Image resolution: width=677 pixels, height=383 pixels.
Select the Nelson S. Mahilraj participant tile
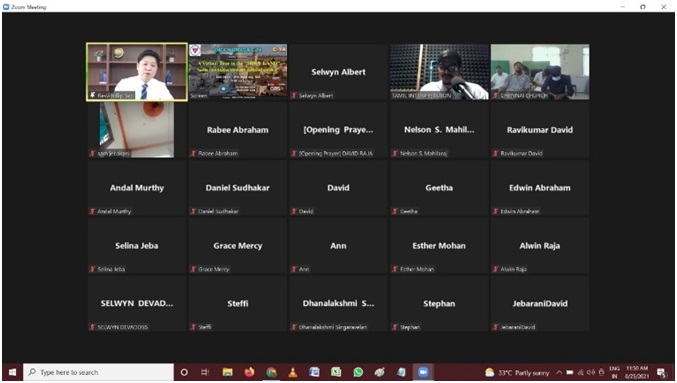pyautogui.click(x=439, y=130)
